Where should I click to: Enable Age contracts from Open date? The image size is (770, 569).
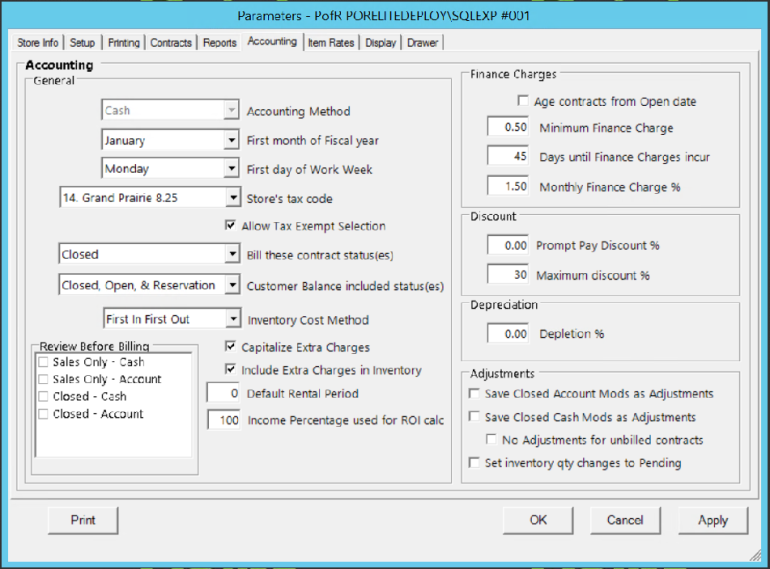[523, 101]
